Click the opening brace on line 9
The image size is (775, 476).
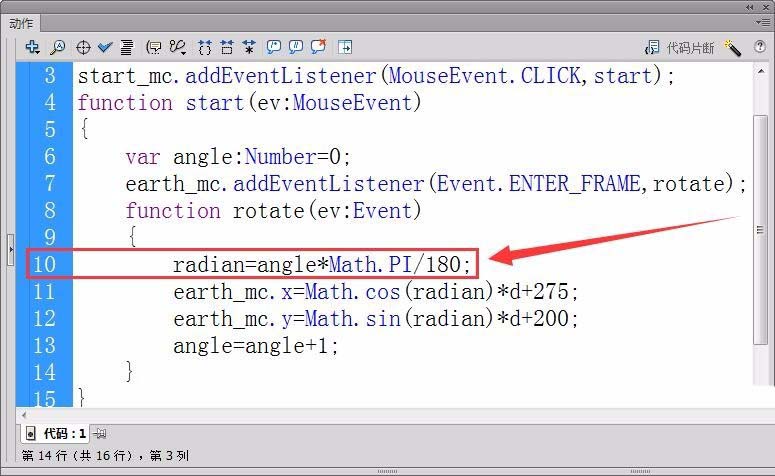tap(132, 237)
